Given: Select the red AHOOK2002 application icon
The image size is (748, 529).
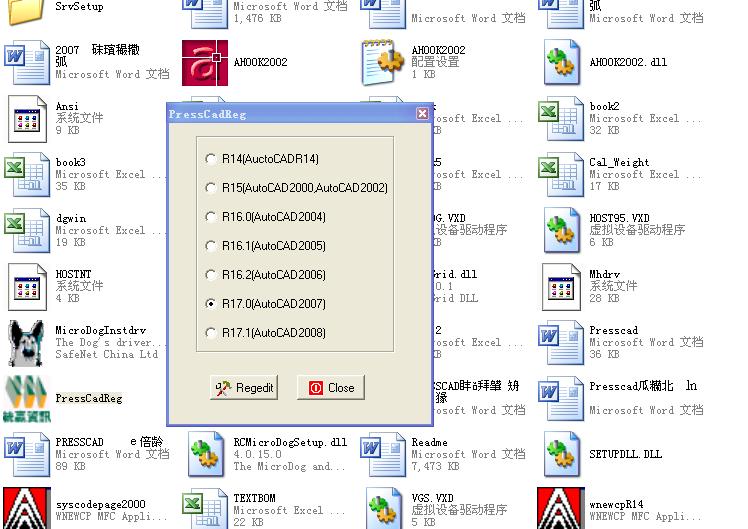Looking at the screenshot, I should coord(205,63).
